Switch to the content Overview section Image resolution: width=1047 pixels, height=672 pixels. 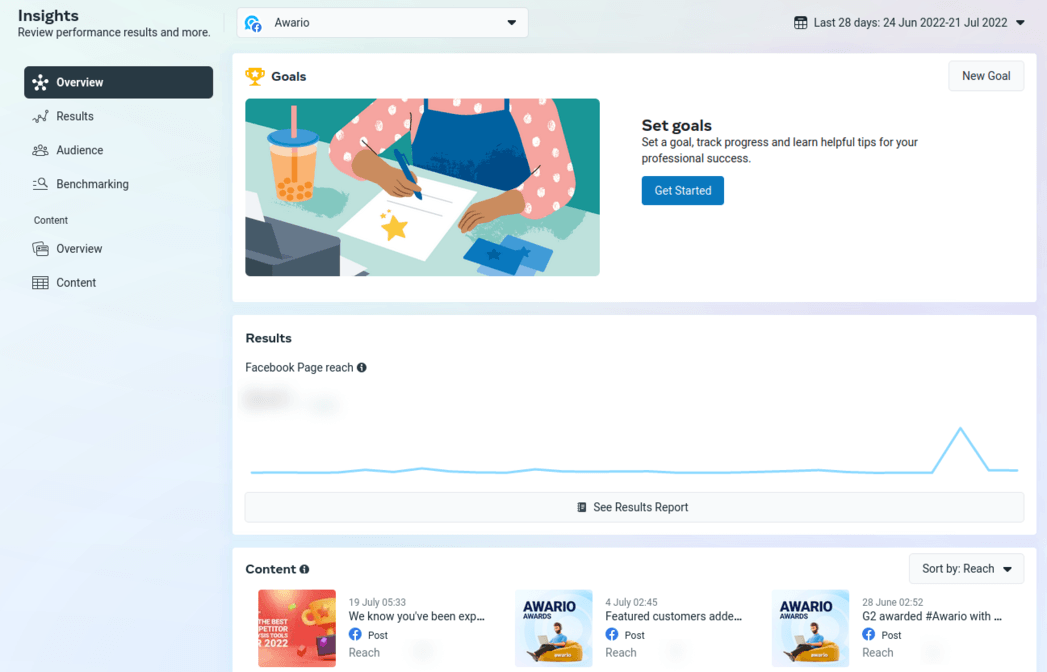click(38, 248)
